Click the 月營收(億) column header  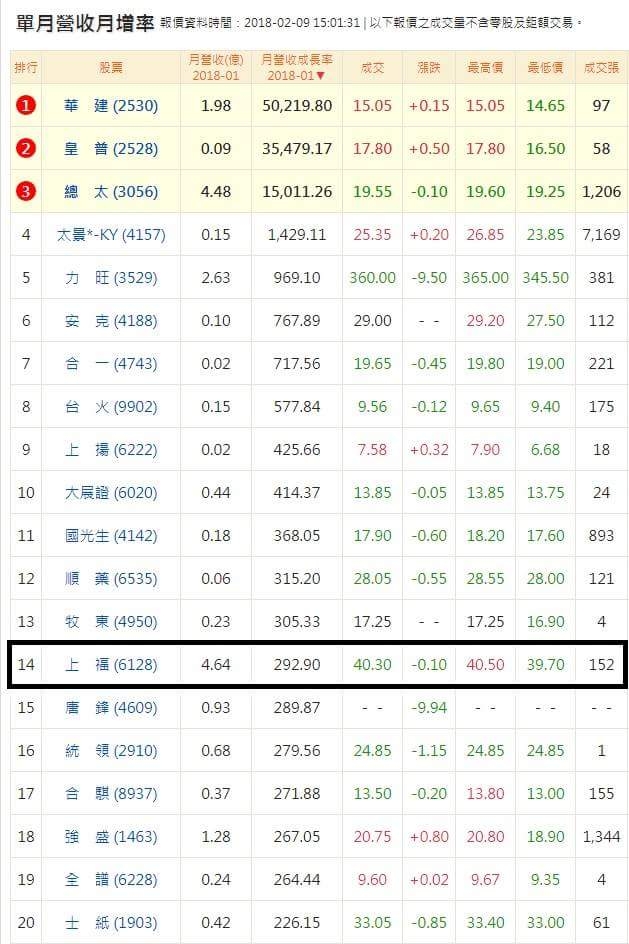point(215,67)
